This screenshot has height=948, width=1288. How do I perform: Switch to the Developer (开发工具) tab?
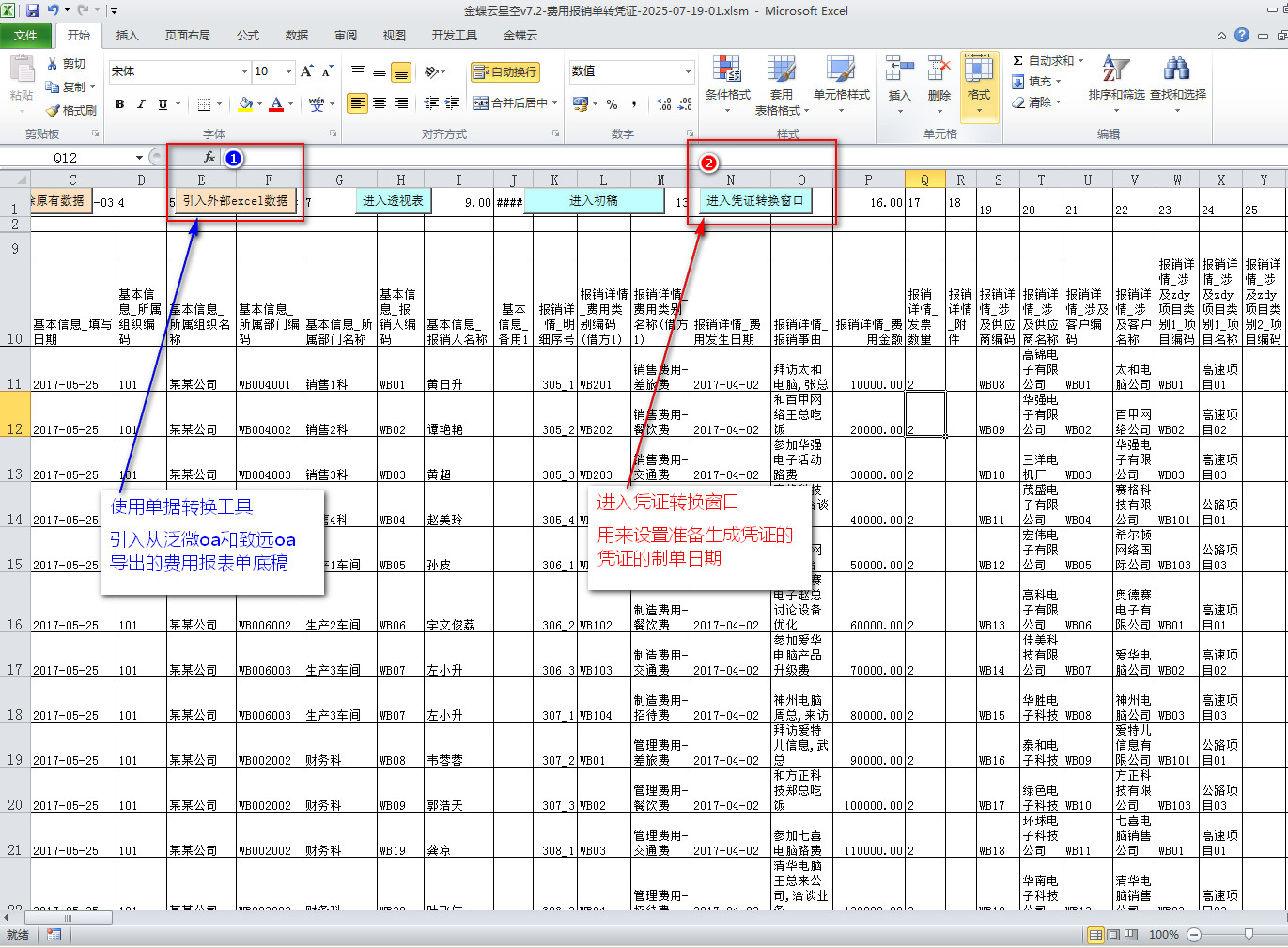[455, 35]
